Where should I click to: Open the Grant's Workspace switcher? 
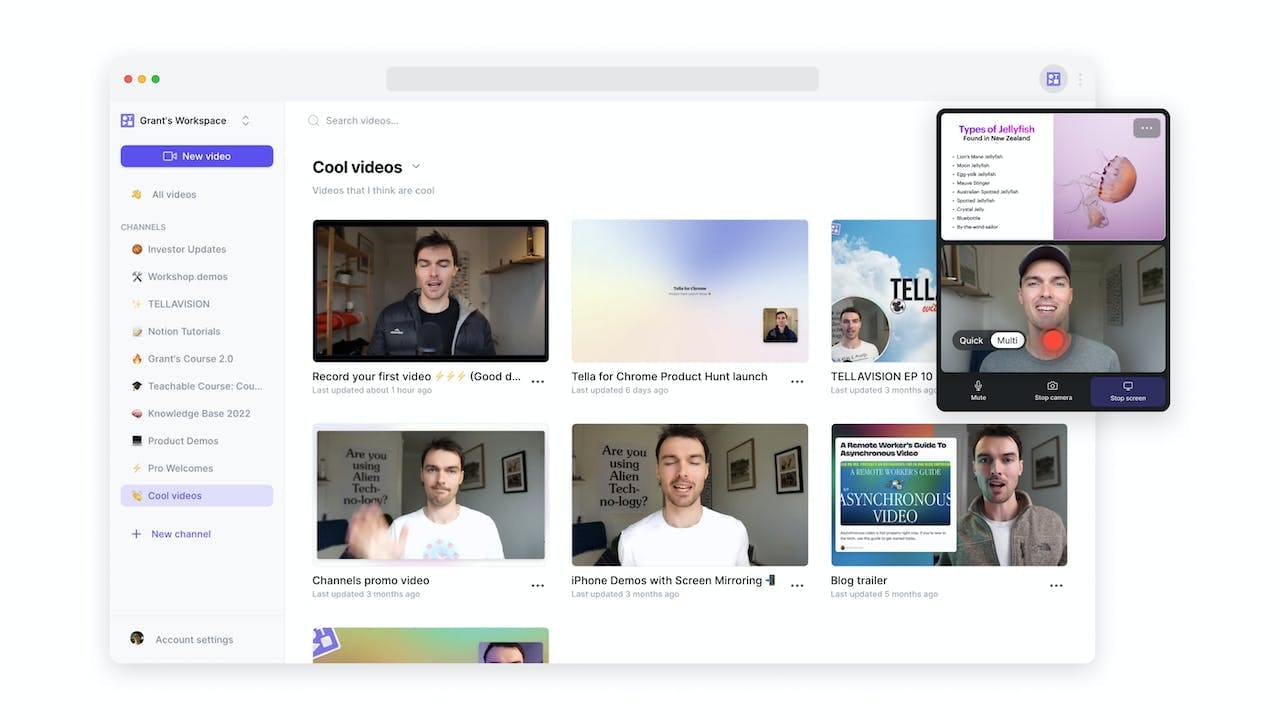coord(186,120)
